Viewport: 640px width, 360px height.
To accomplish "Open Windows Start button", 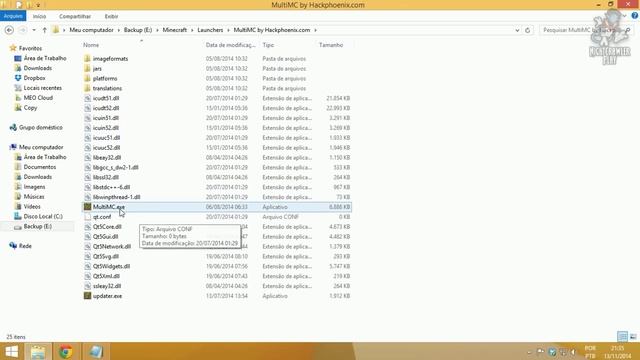I will pos(11,351).
